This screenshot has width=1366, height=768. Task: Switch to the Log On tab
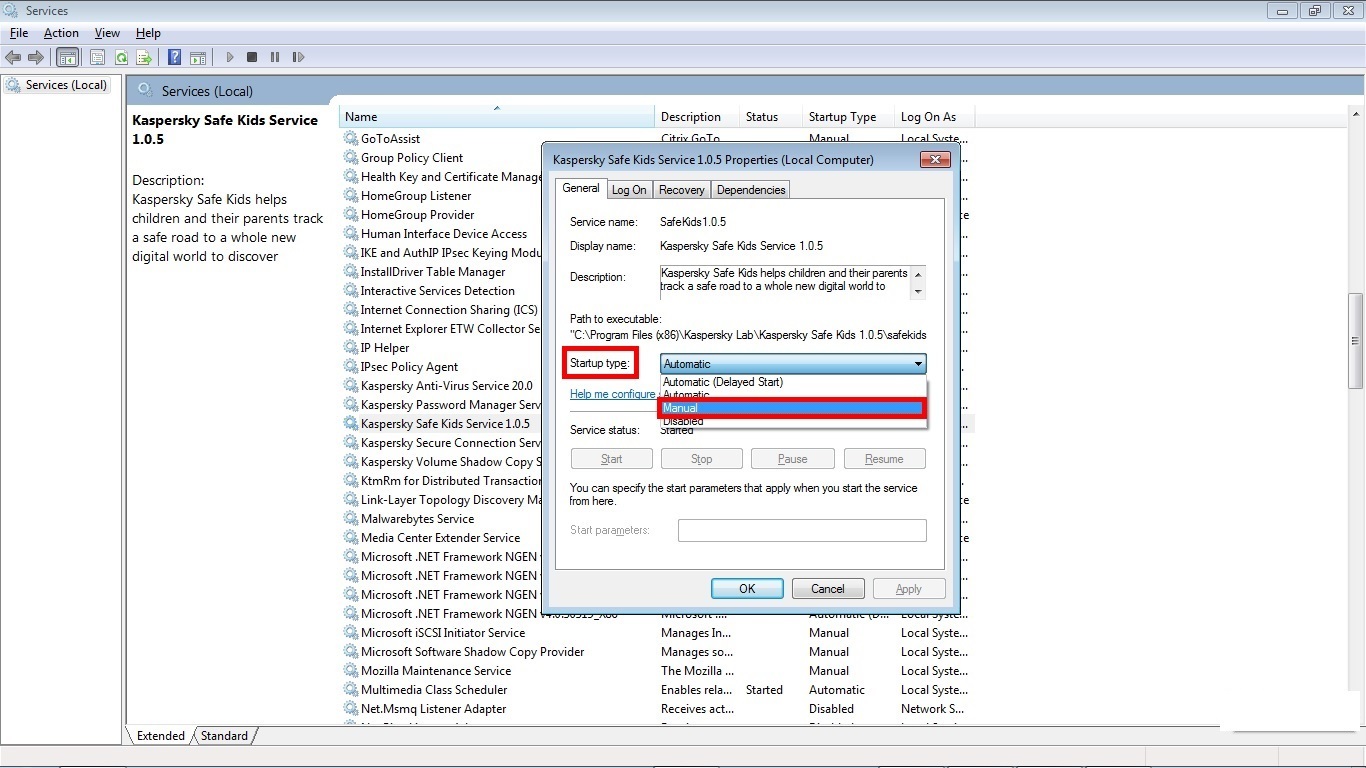click(629, 190)
